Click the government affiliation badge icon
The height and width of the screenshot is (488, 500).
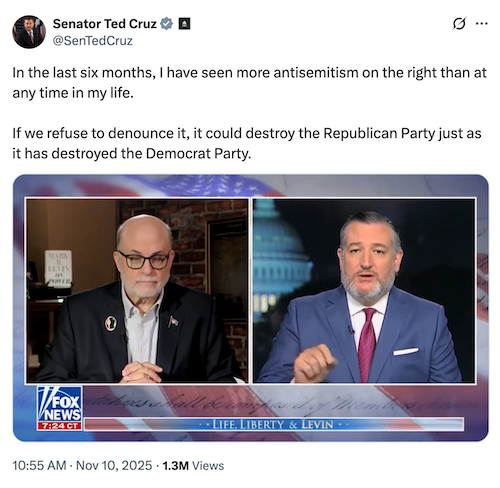(184, 24)
